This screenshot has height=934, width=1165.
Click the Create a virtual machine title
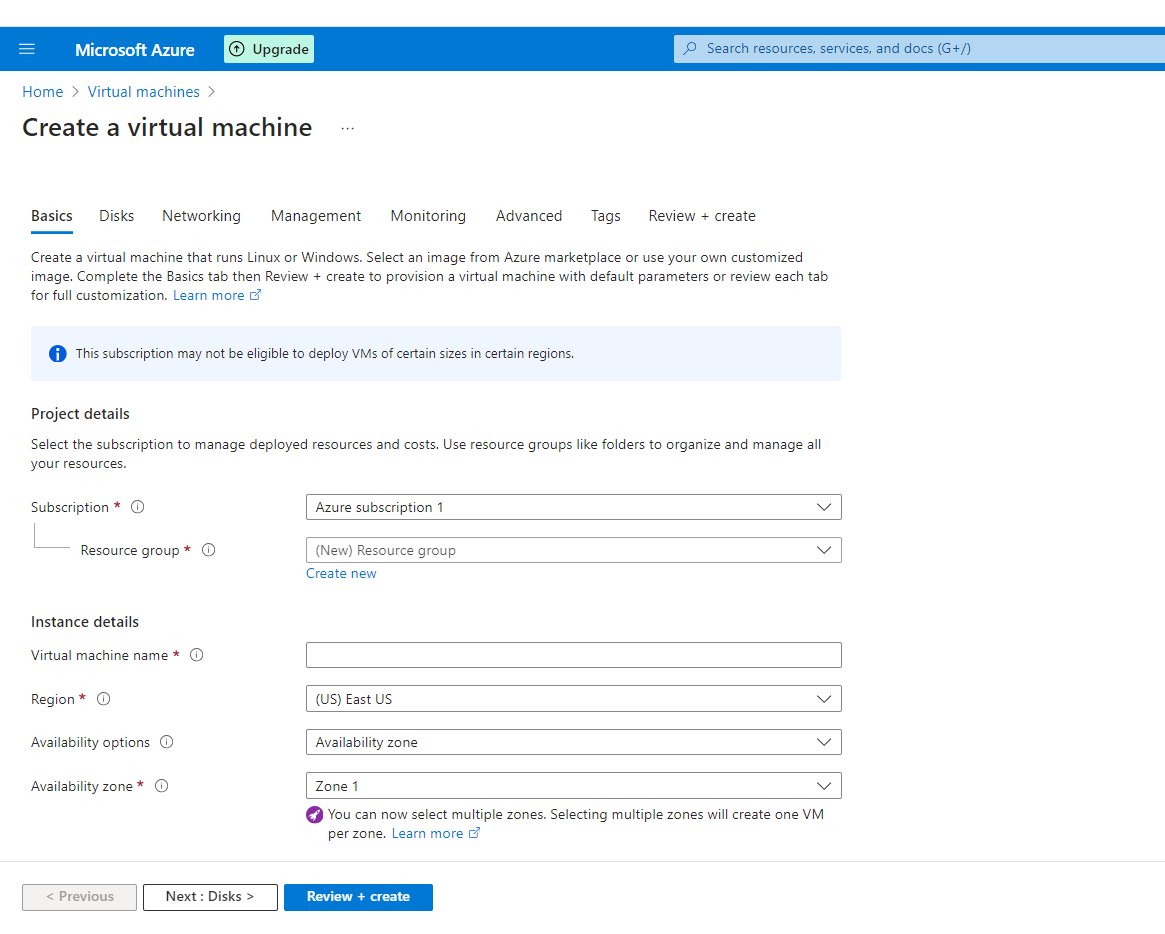click(167, 128)
